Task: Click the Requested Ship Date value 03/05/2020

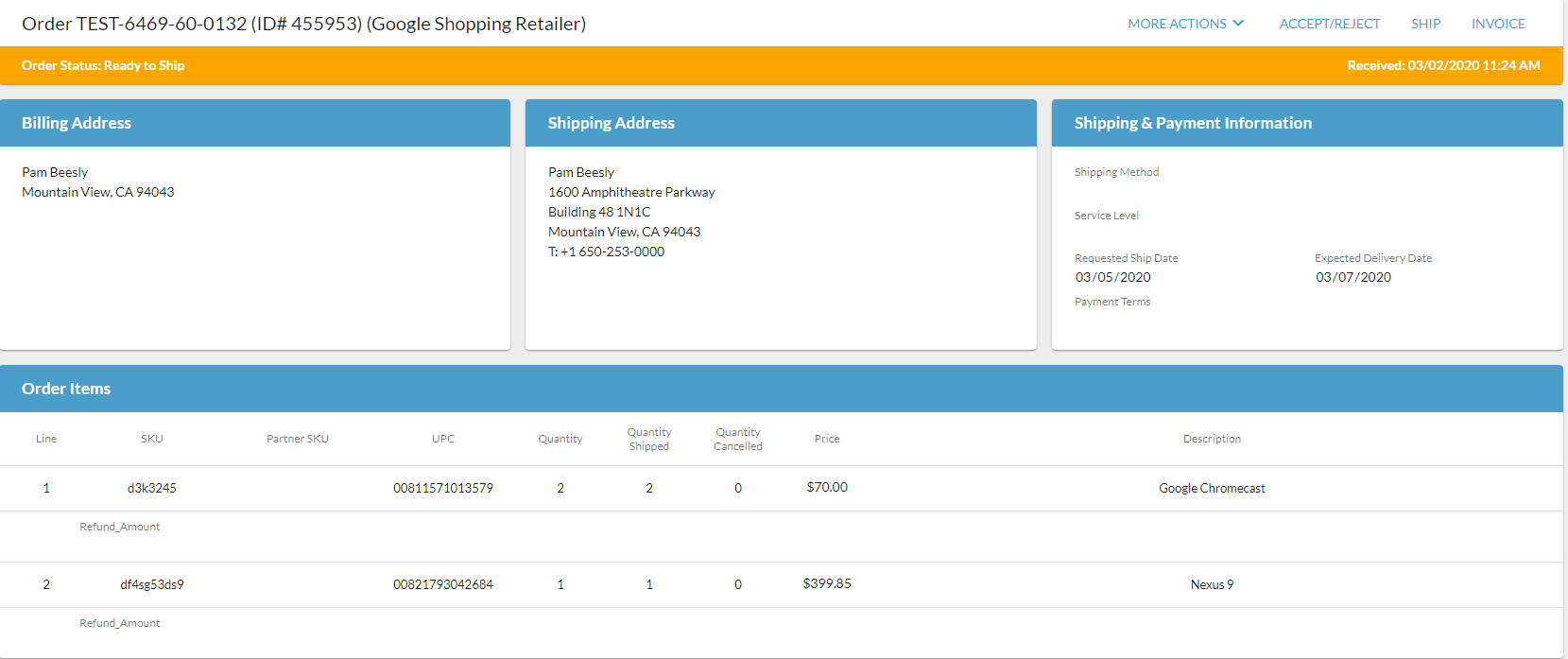Action: (1112, 277)
